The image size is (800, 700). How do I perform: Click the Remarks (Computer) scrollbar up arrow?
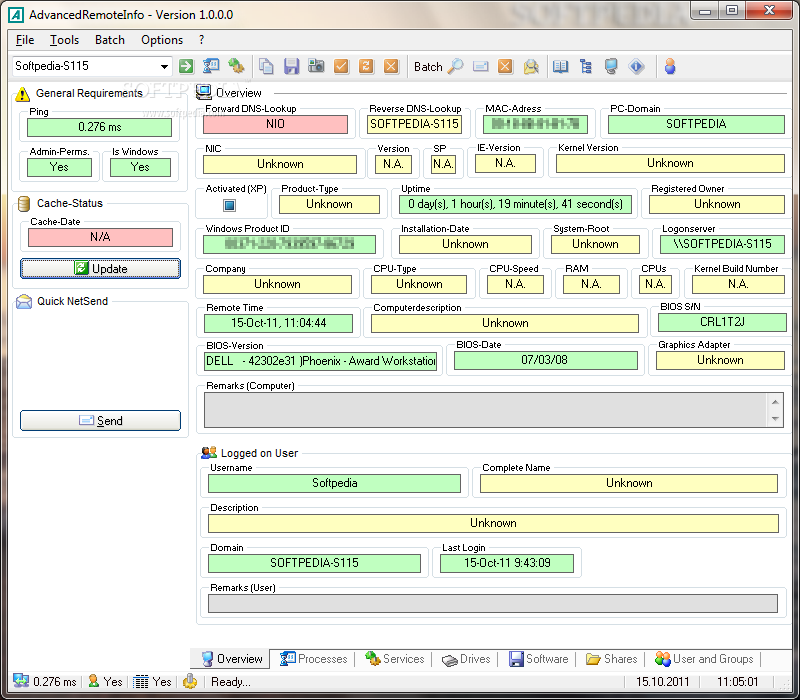point(776,402)
